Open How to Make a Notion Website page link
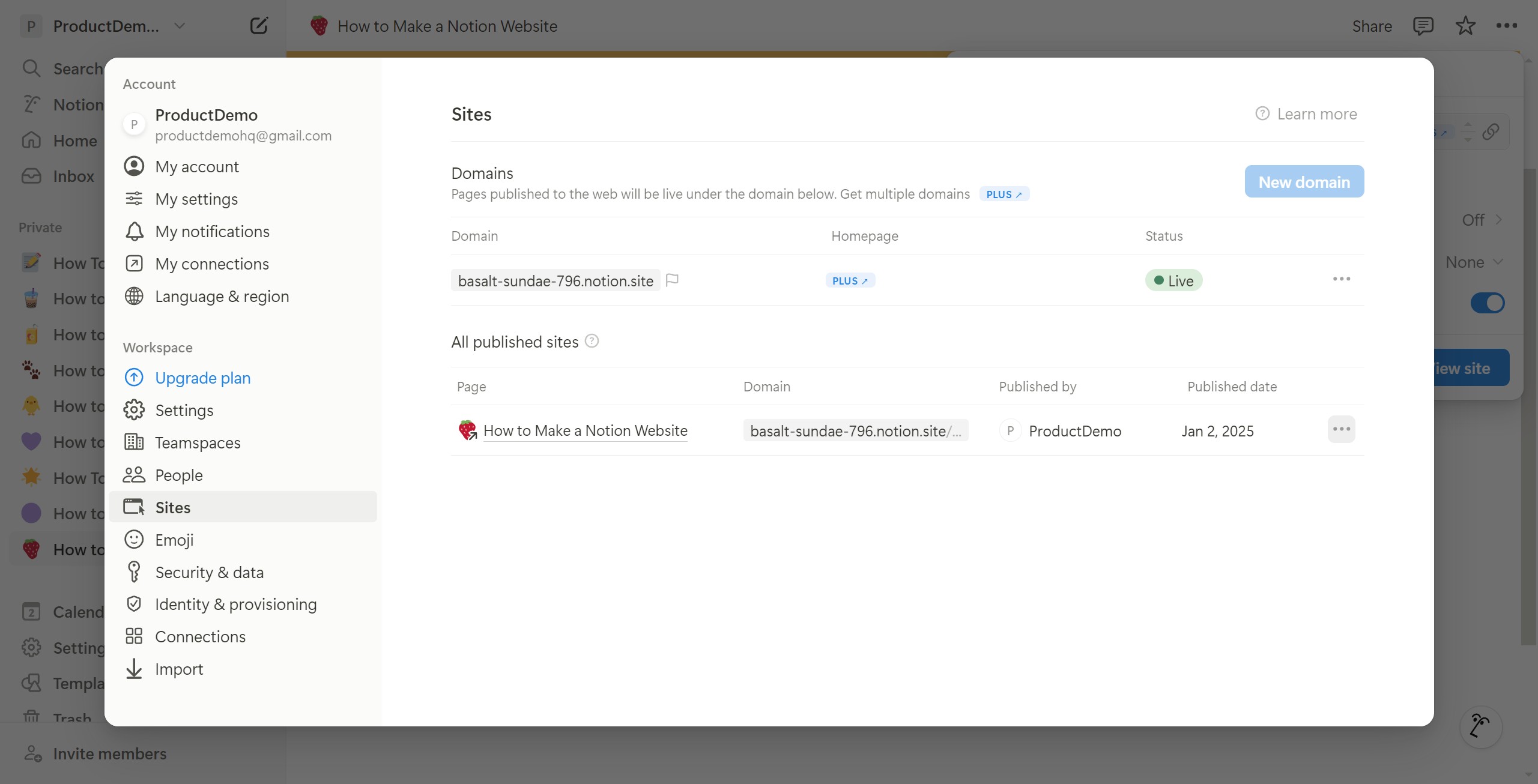The width and height of the screenshot is (1538, 784). click(x=585, y=430)
